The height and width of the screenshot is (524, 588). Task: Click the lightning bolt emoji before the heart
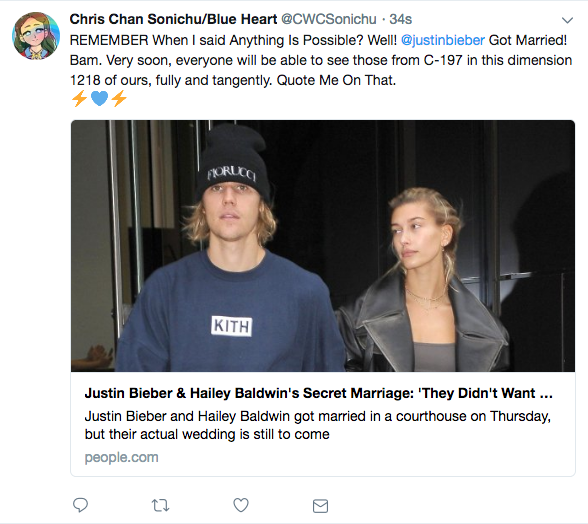pyautogui.click(x=80, y=99)
